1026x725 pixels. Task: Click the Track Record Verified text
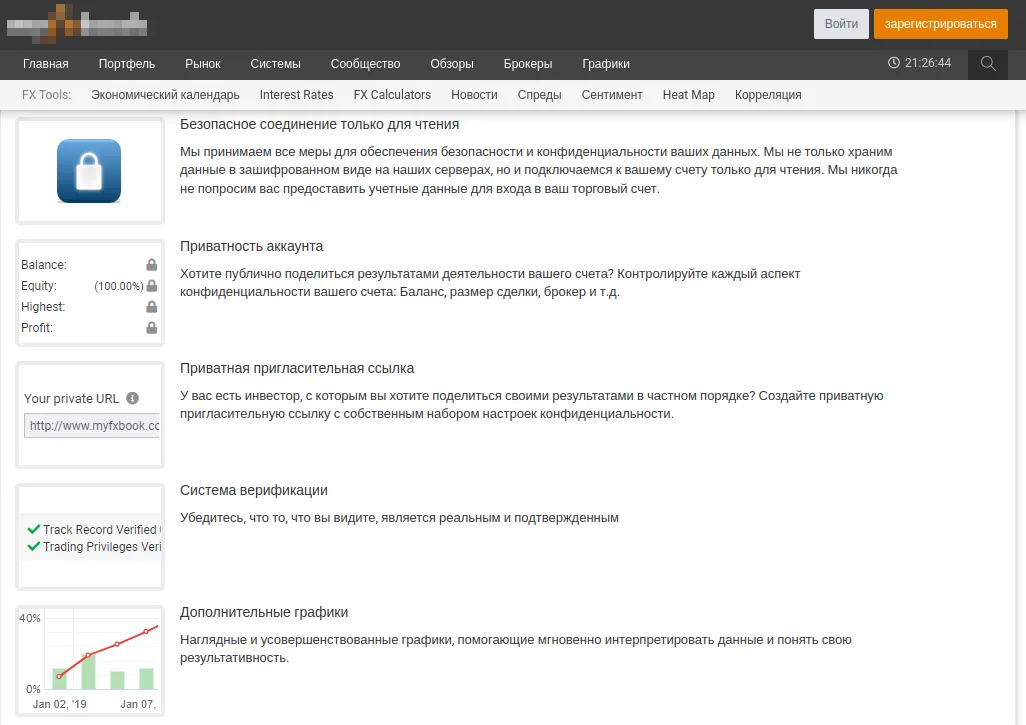[x=99, y=529]
